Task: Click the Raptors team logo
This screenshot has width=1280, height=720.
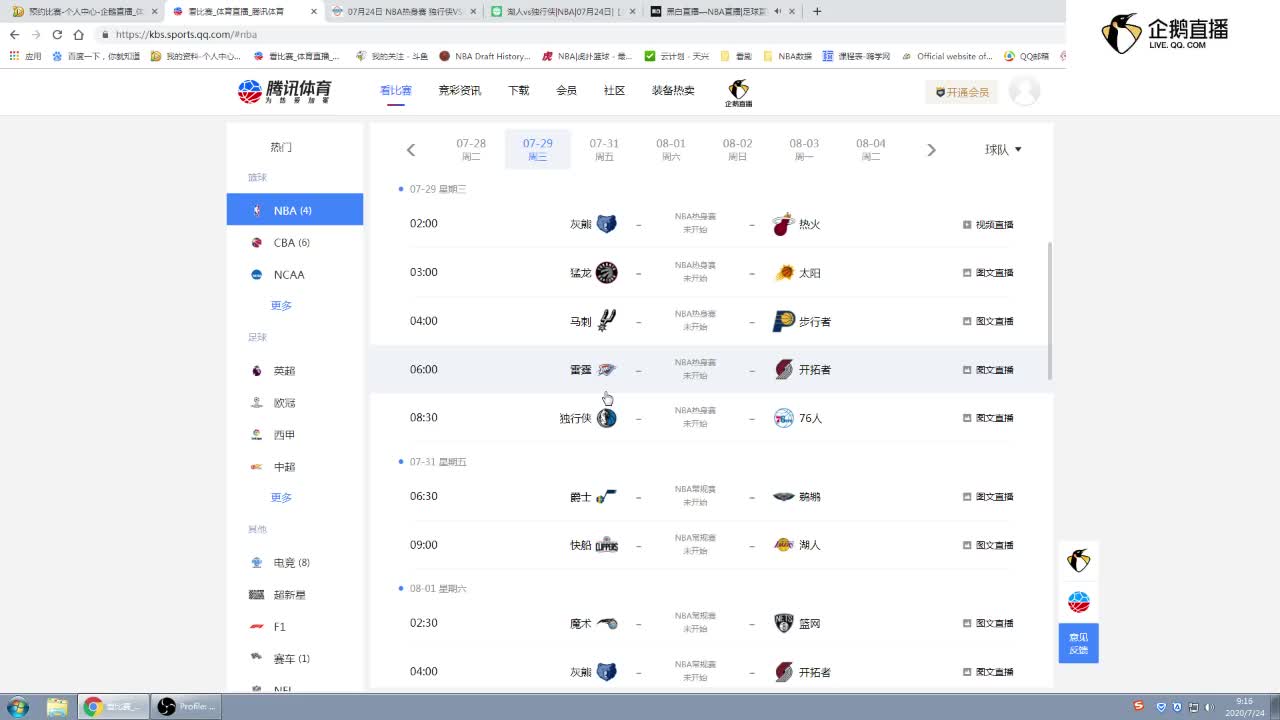Action: 607,273
